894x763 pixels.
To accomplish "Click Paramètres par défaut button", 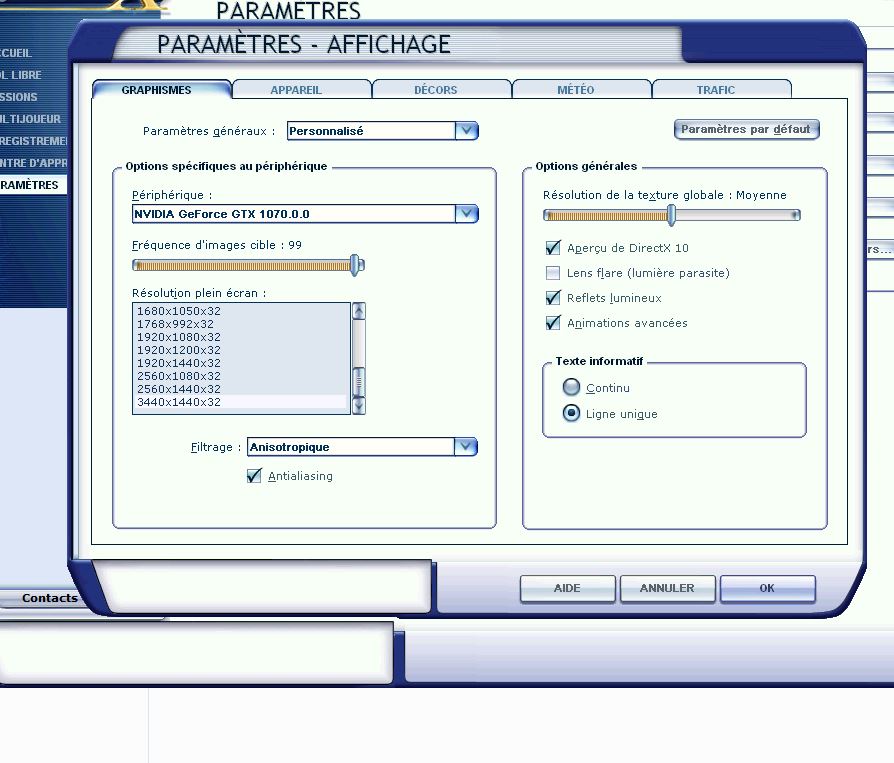I will click(x=746, y=129).
